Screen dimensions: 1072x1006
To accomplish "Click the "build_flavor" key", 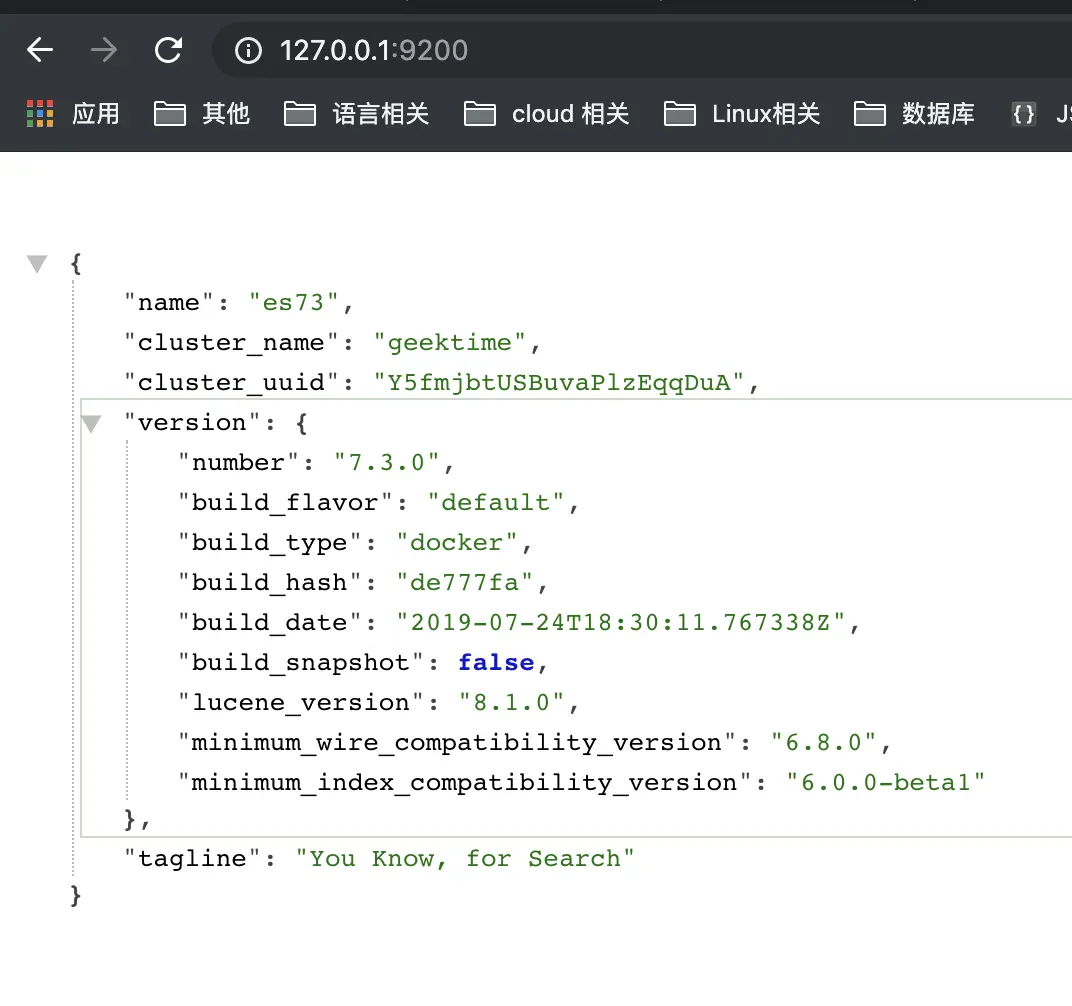I will coord(284,503).
